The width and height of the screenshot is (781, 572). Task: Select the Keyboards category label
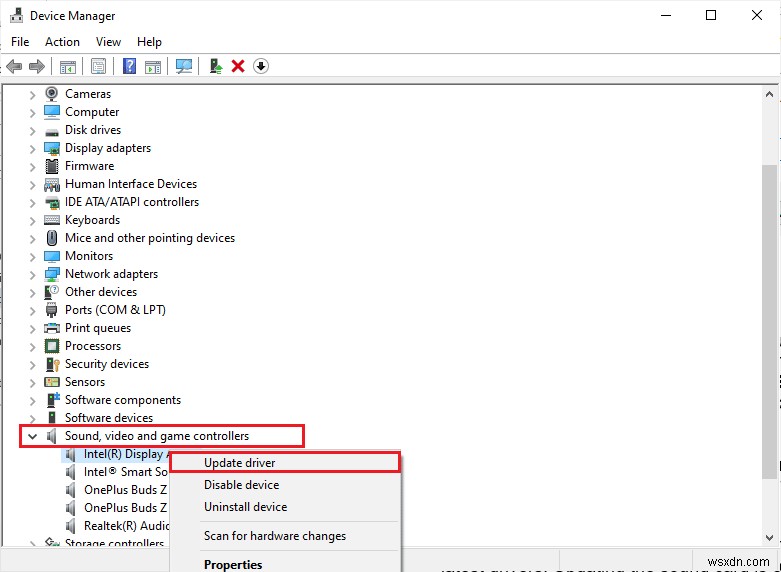(x=92, y=220)
